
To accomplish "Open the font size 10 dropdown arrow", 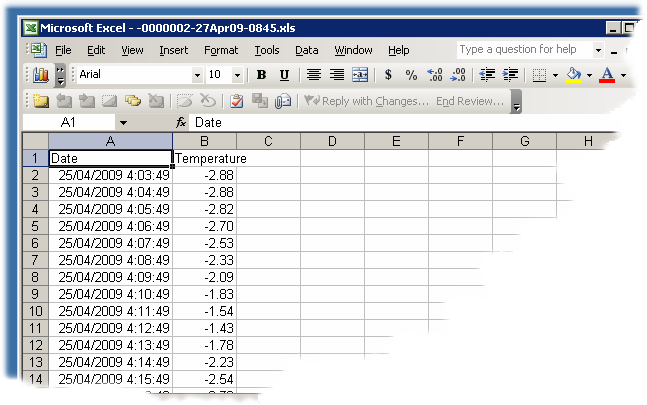I will click(237, 75).
